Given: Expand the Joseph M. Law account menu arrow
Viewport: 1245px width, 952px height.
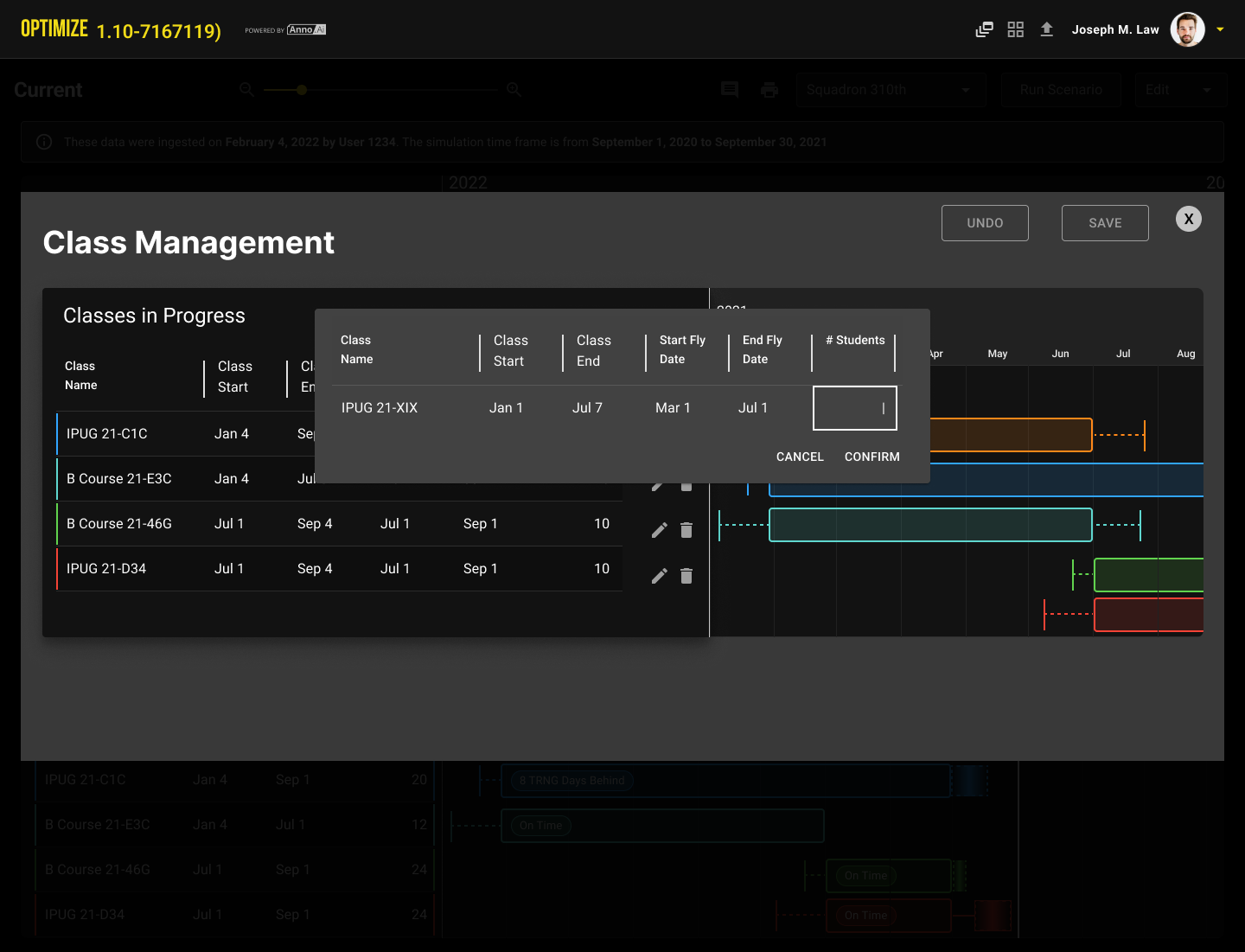Looking at the screenshot, I should coord(1220,29).
